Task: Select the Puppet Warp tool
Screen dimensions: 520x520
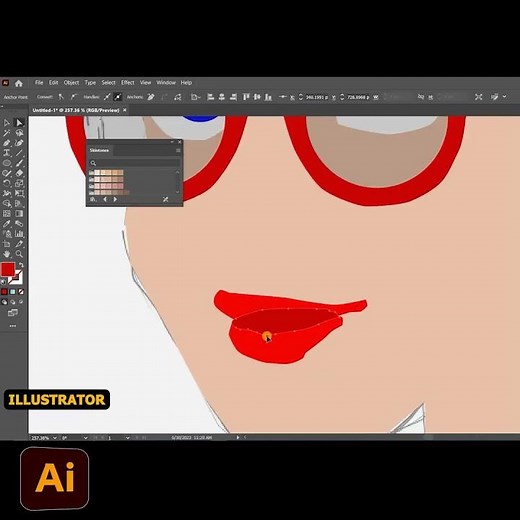Action: [7, 193]
